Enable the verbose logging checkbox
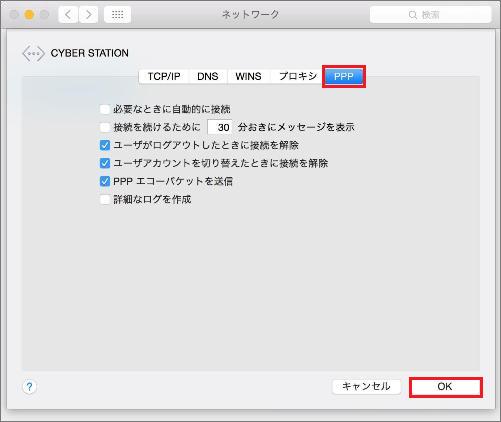Image resolution: width=501 pixels, height=422 pixels. (x=105, y=199)
